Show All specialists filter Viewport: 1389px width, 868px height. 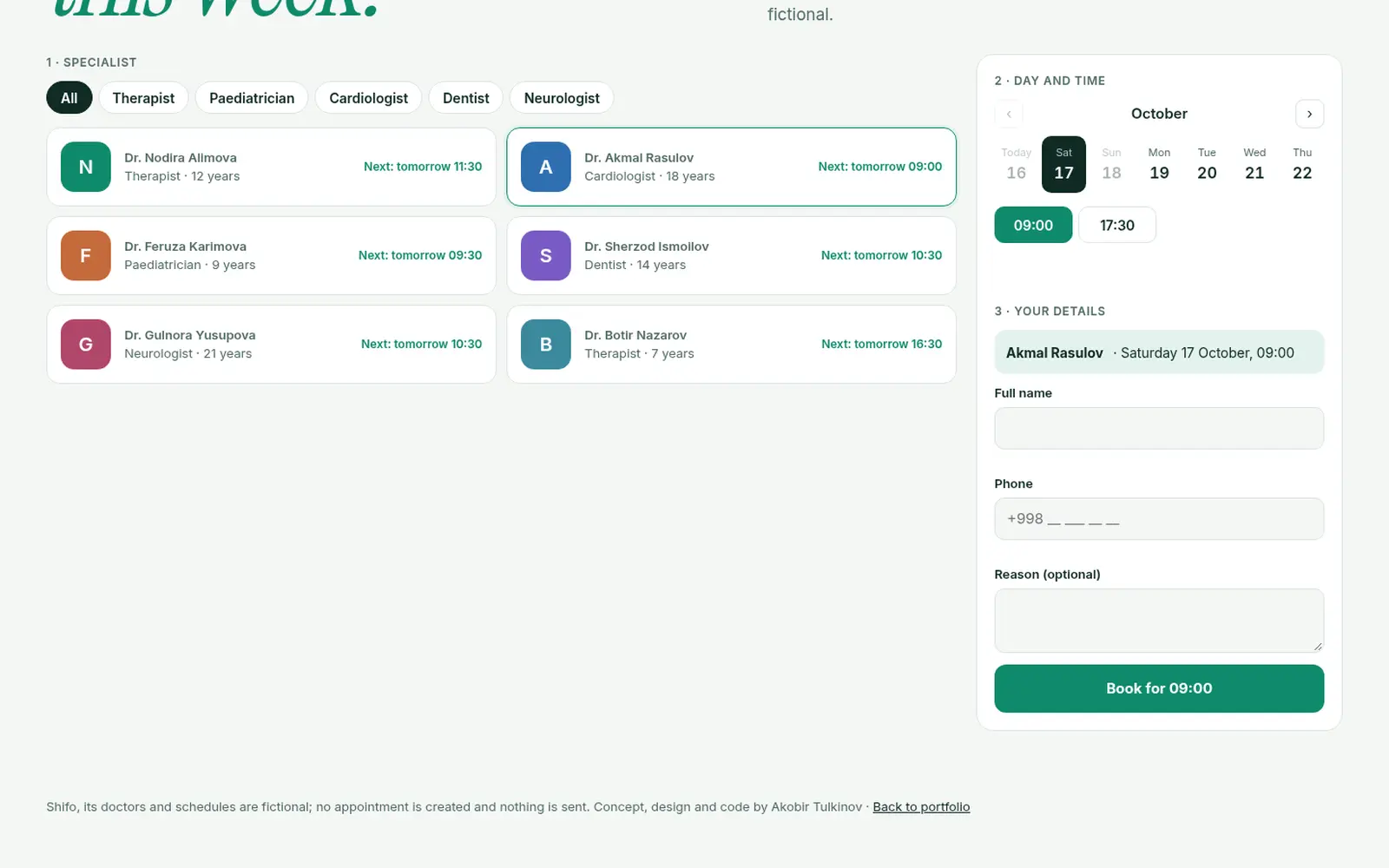pyautogui.click(x=69, y=98)
